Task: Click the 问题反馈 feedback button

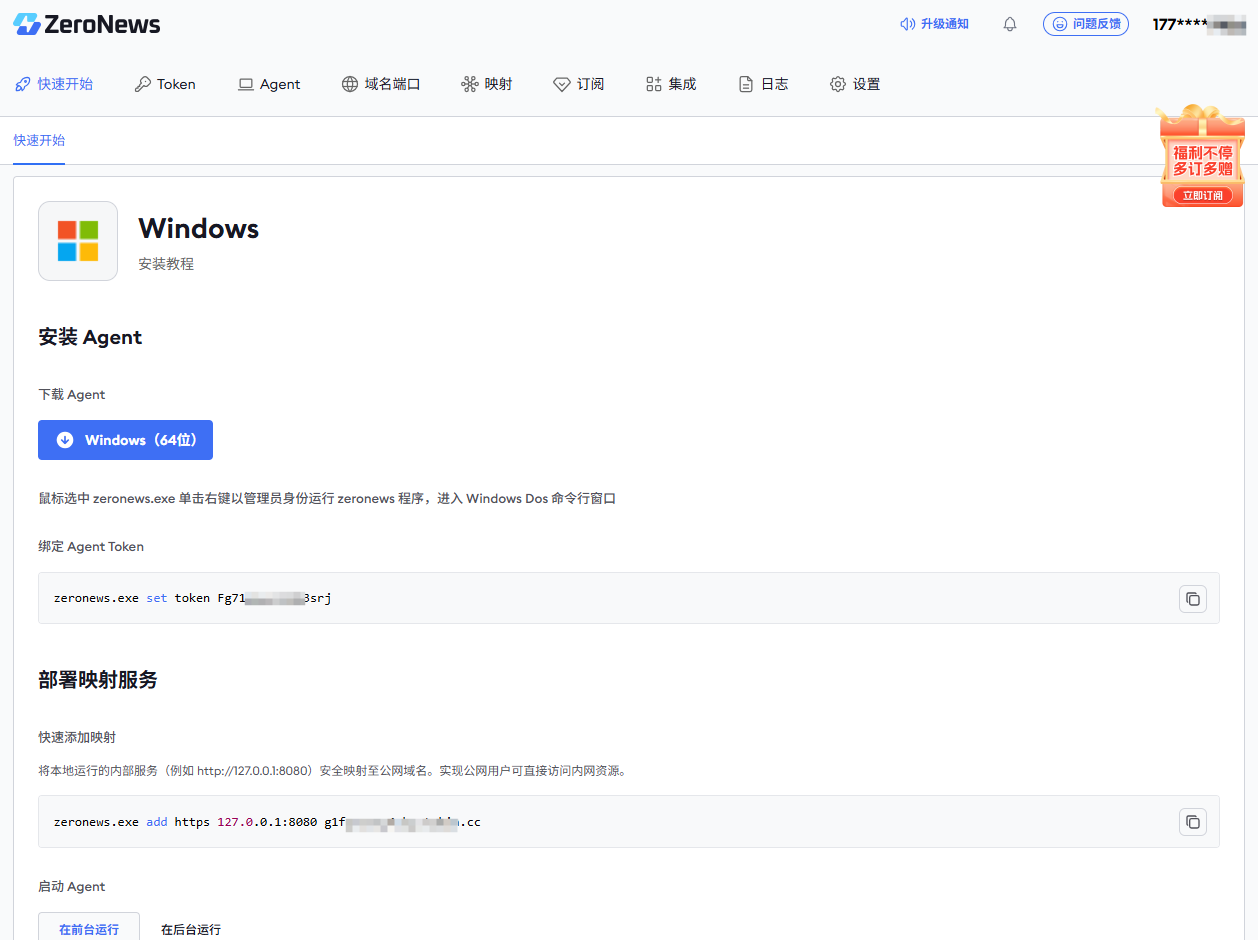Action: (1086, 24)
